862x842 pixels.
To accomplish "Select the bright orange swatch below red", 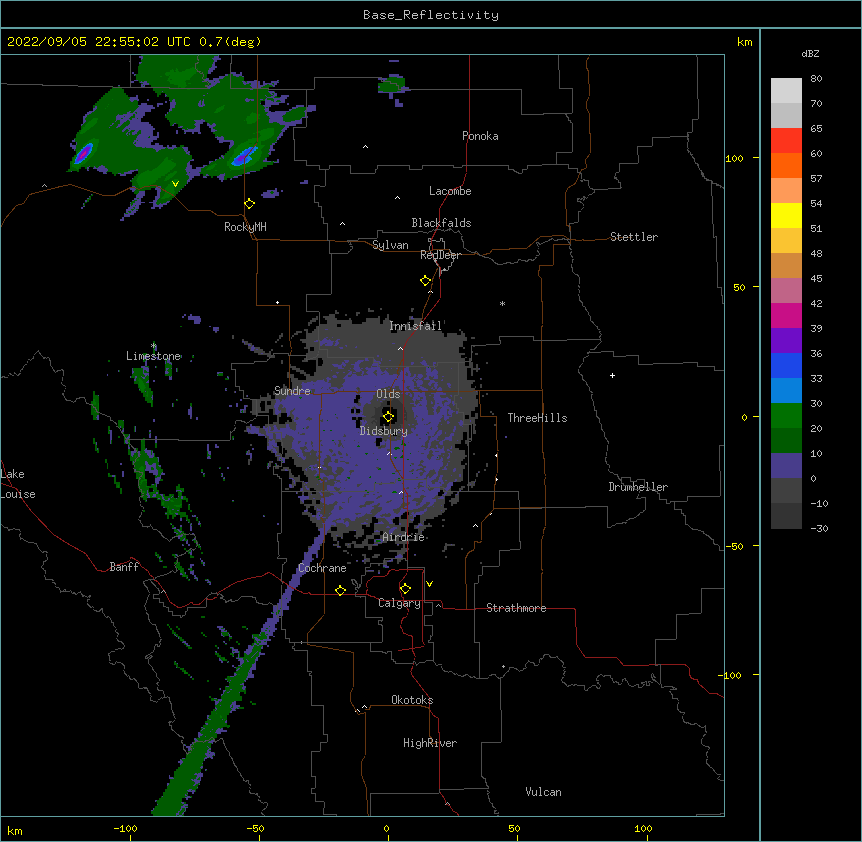I will [x=786, y=165].
